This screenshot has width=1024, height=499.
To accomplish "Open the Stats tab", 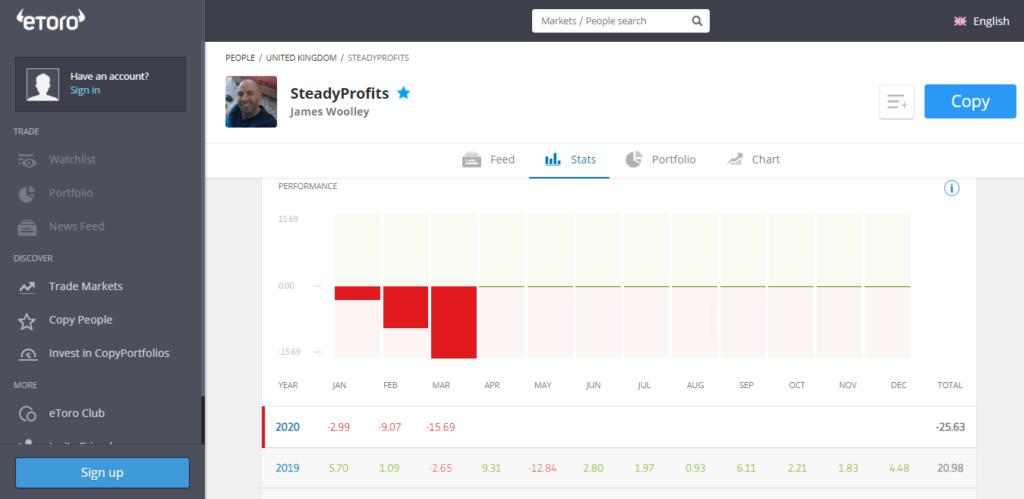I will pyautogui.click(x=569, y=159).
